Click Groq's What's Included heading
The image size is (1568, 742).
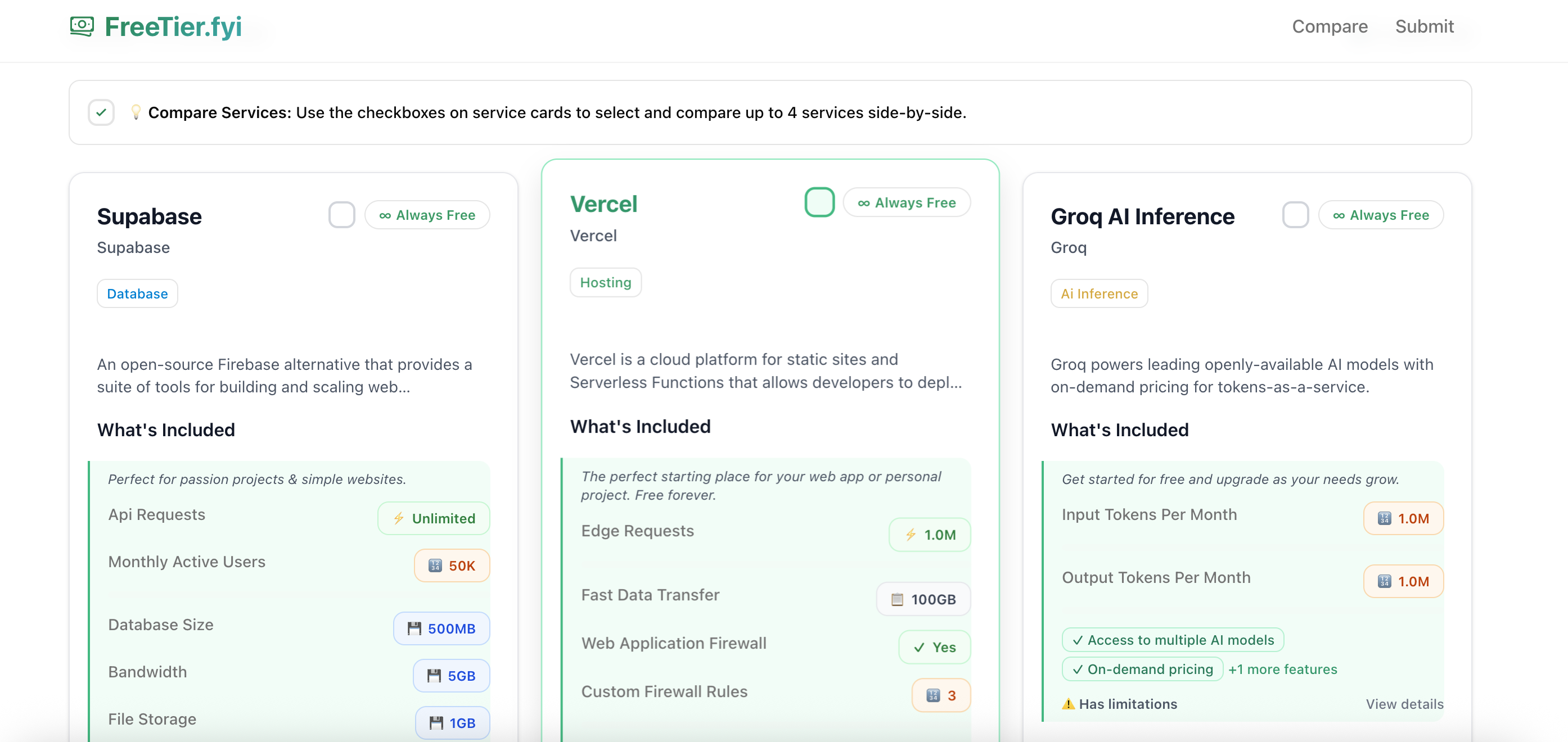point(1119,430)
